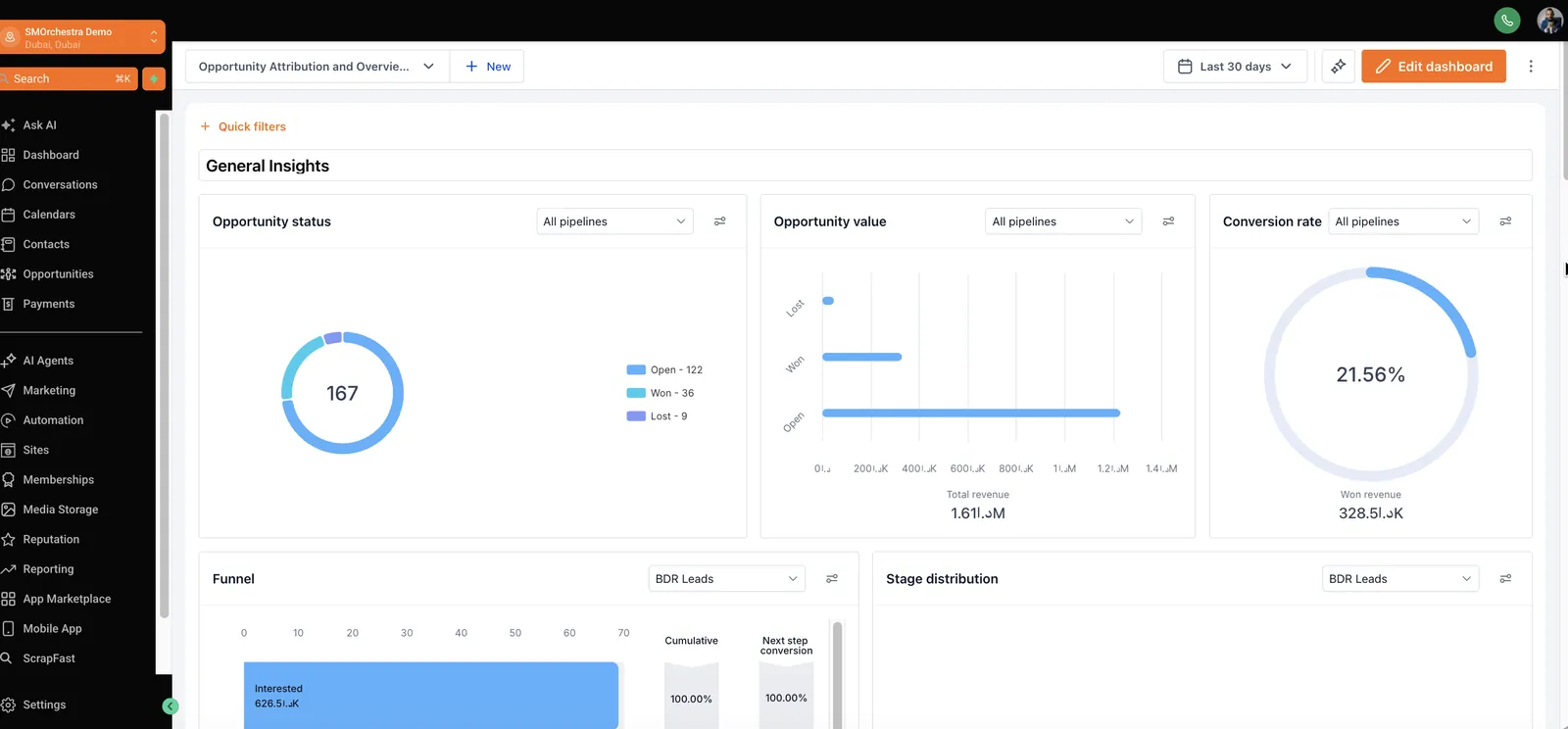1568x729 pixels.
Task: Toggle Won series in Opportunity status legend
Action: 661,393
